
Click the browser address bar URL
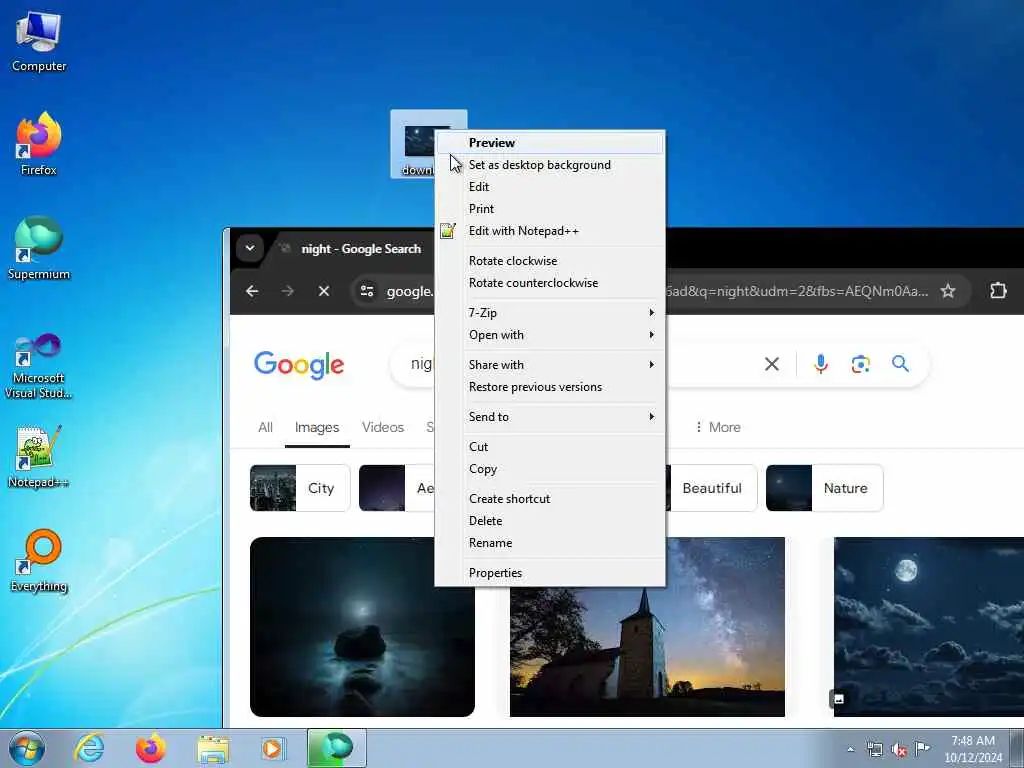[797, 291]
